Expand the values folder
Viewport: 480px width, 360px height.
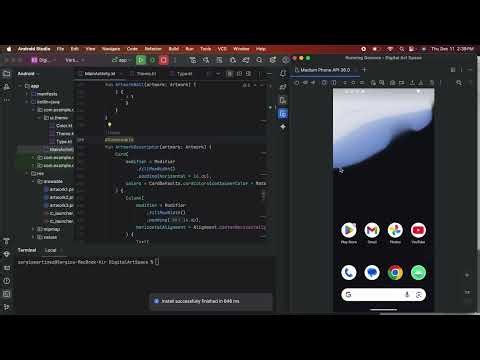33,237
